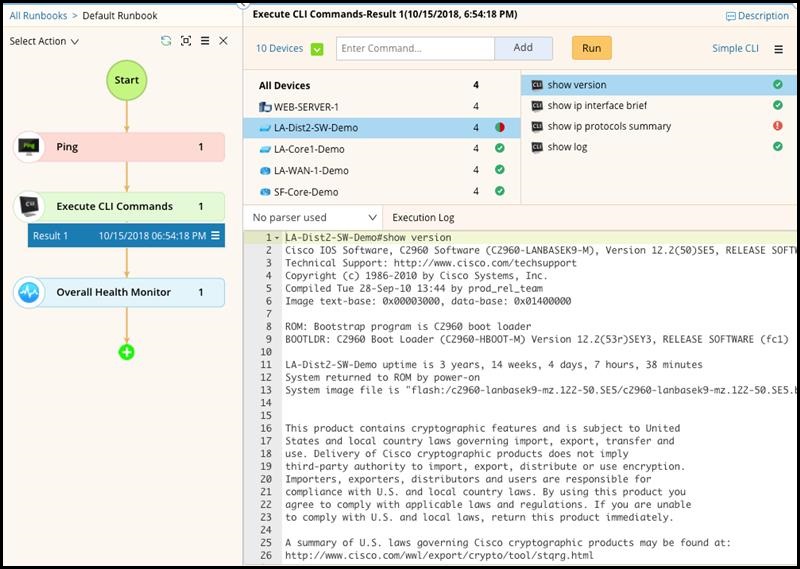800x569 pixels.
Task: Select All Devices row
Action: point(382,85)
